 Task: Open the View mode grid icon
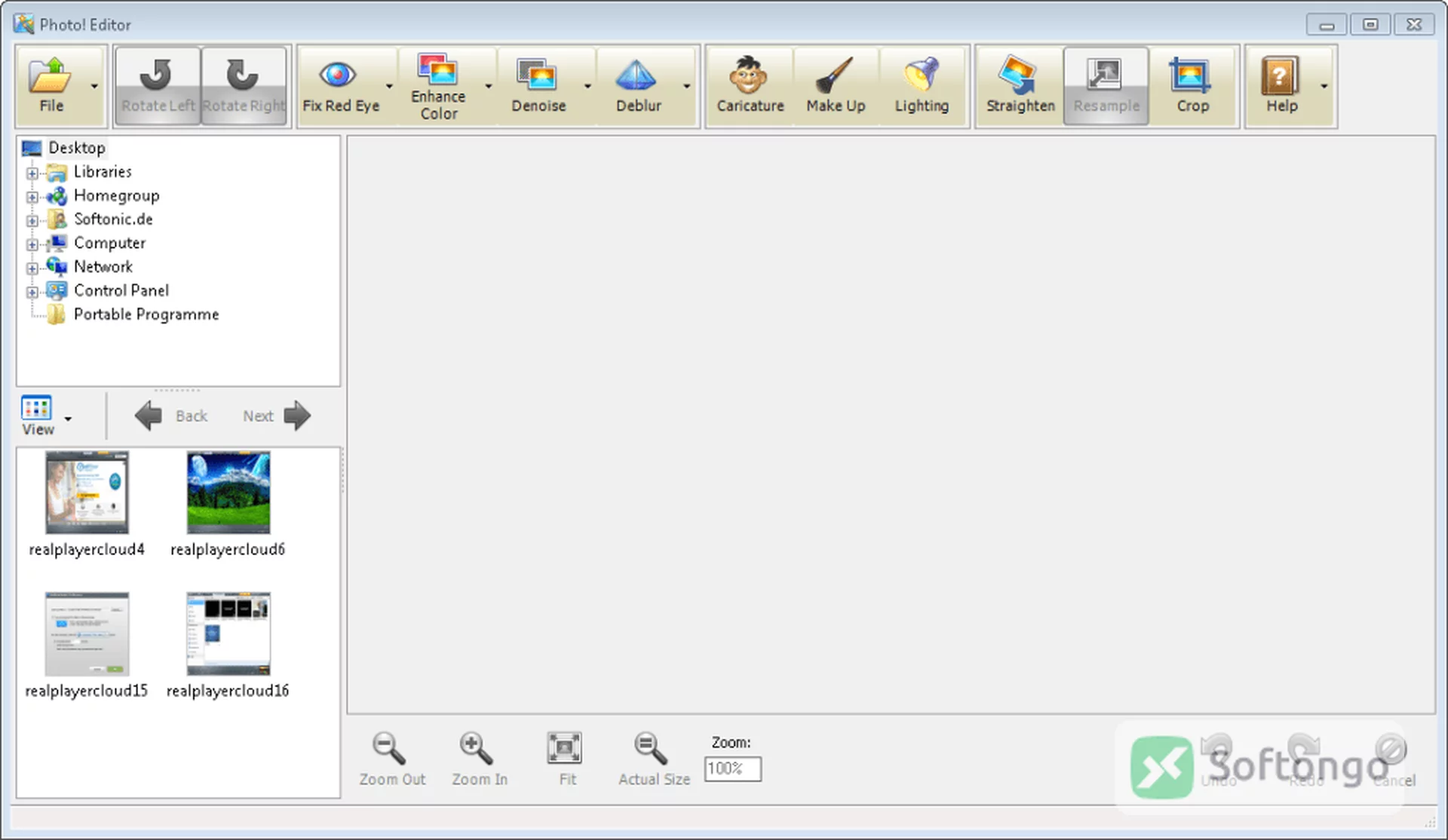click(37, 409)
